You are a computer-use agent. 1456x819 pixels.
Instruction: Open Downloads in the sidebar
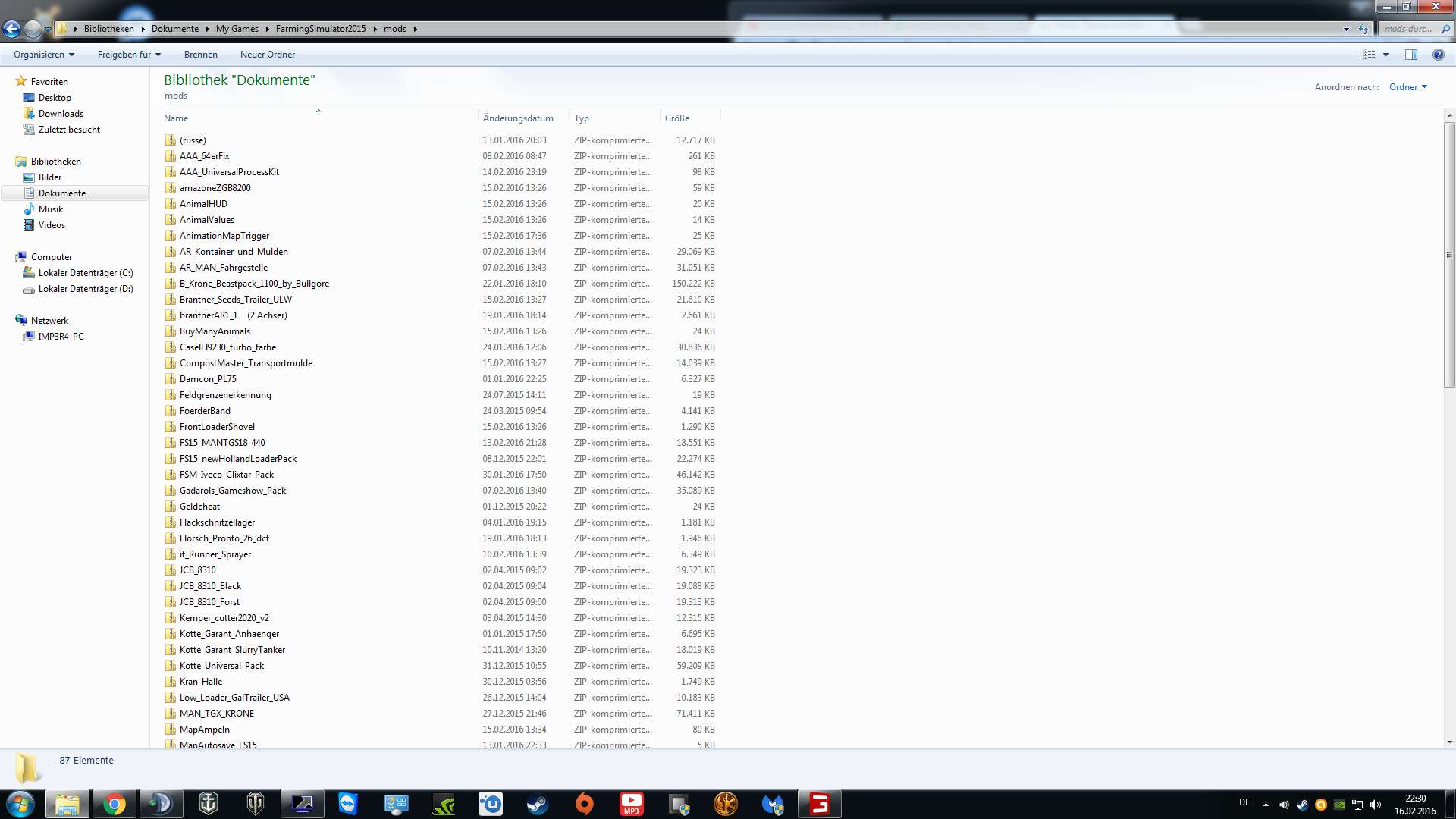point(61,114)
